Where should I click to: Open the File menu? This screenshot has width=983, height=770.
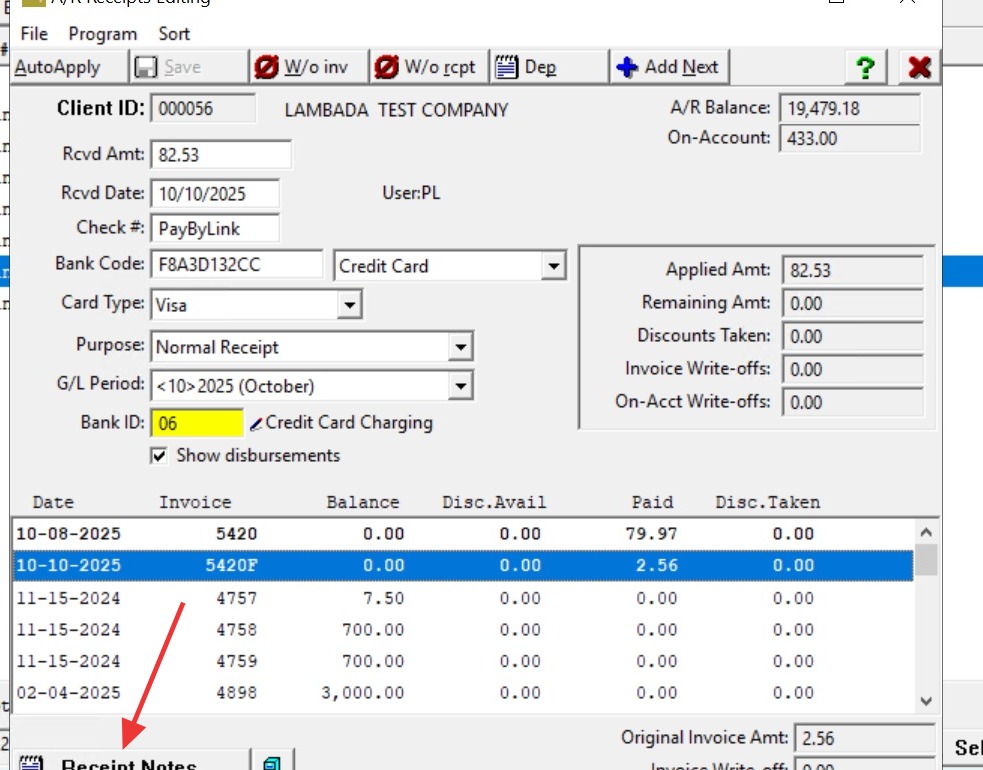coord(34,34)
